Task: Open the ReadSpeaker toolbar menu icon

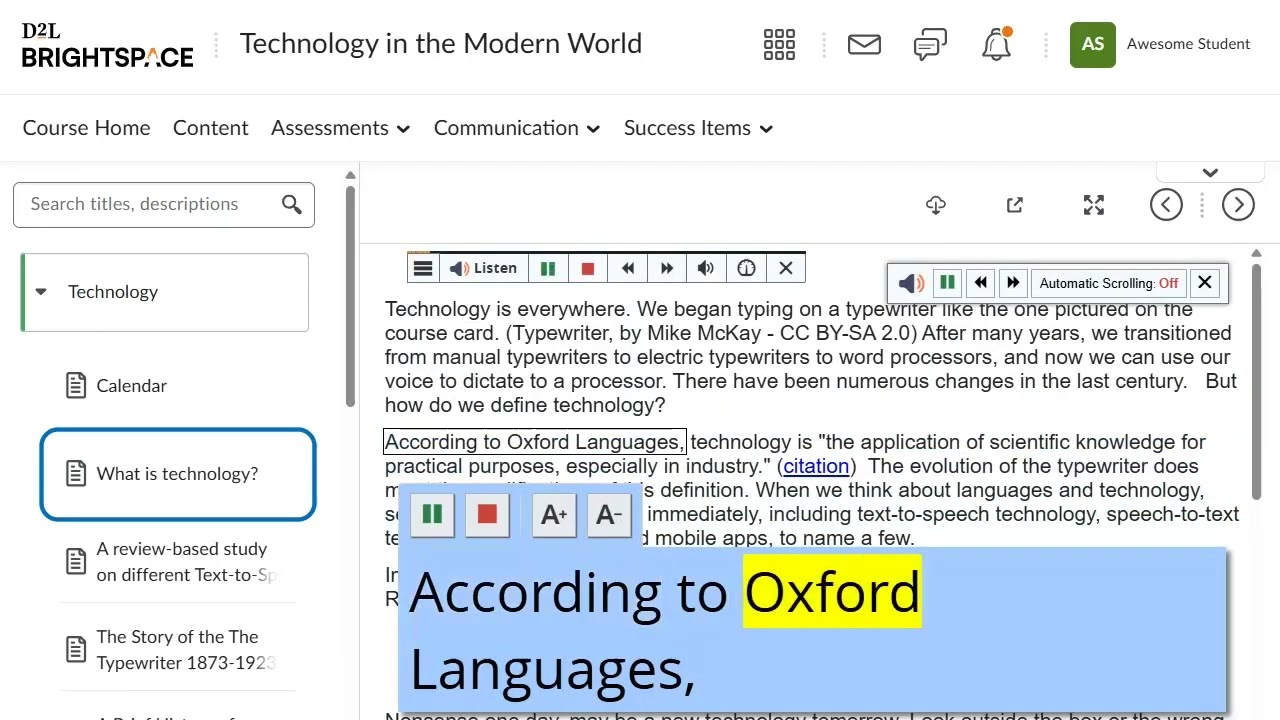Action: tap(423, 268)
